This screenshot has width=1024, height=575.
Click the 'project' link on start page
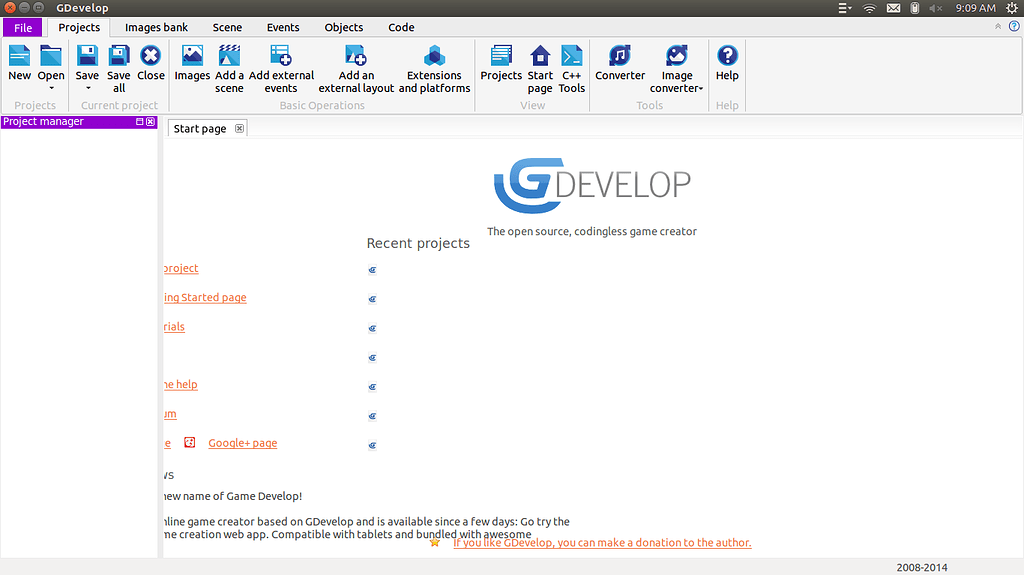(x=181, y=268)
